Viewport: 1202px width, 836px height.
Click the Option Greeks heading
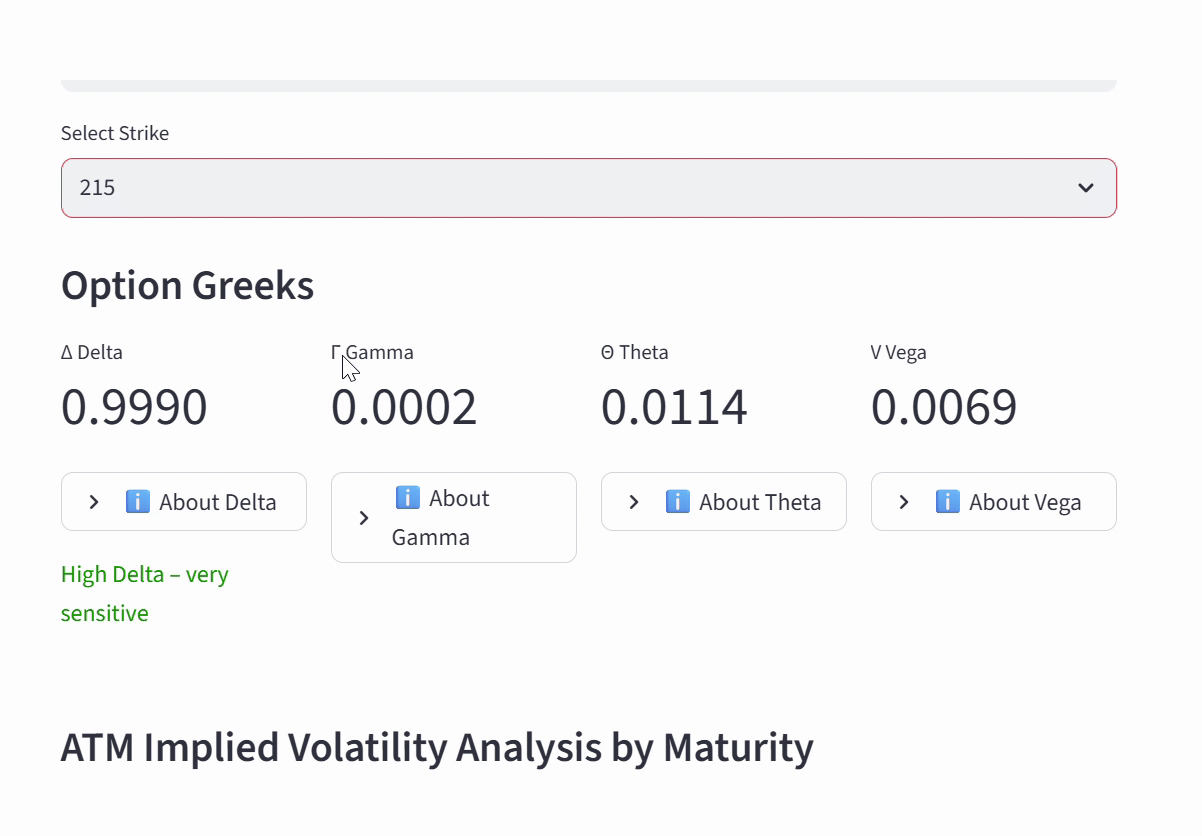point(187,286)
